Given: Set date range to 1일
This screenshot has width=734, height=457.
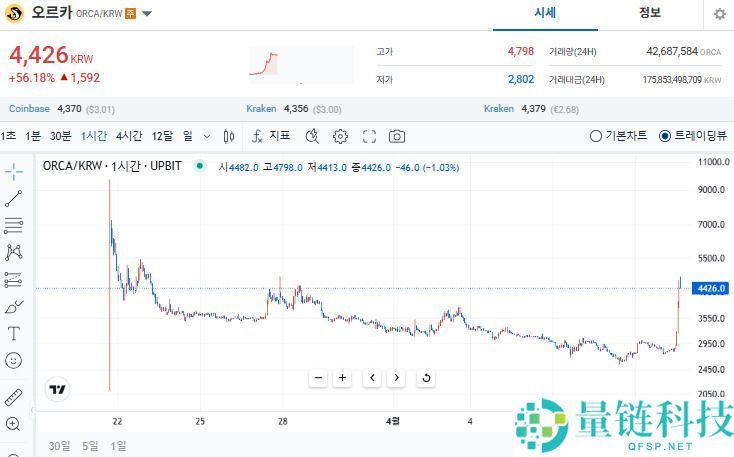Looking at the screenshot, I should tap(118, 446).
